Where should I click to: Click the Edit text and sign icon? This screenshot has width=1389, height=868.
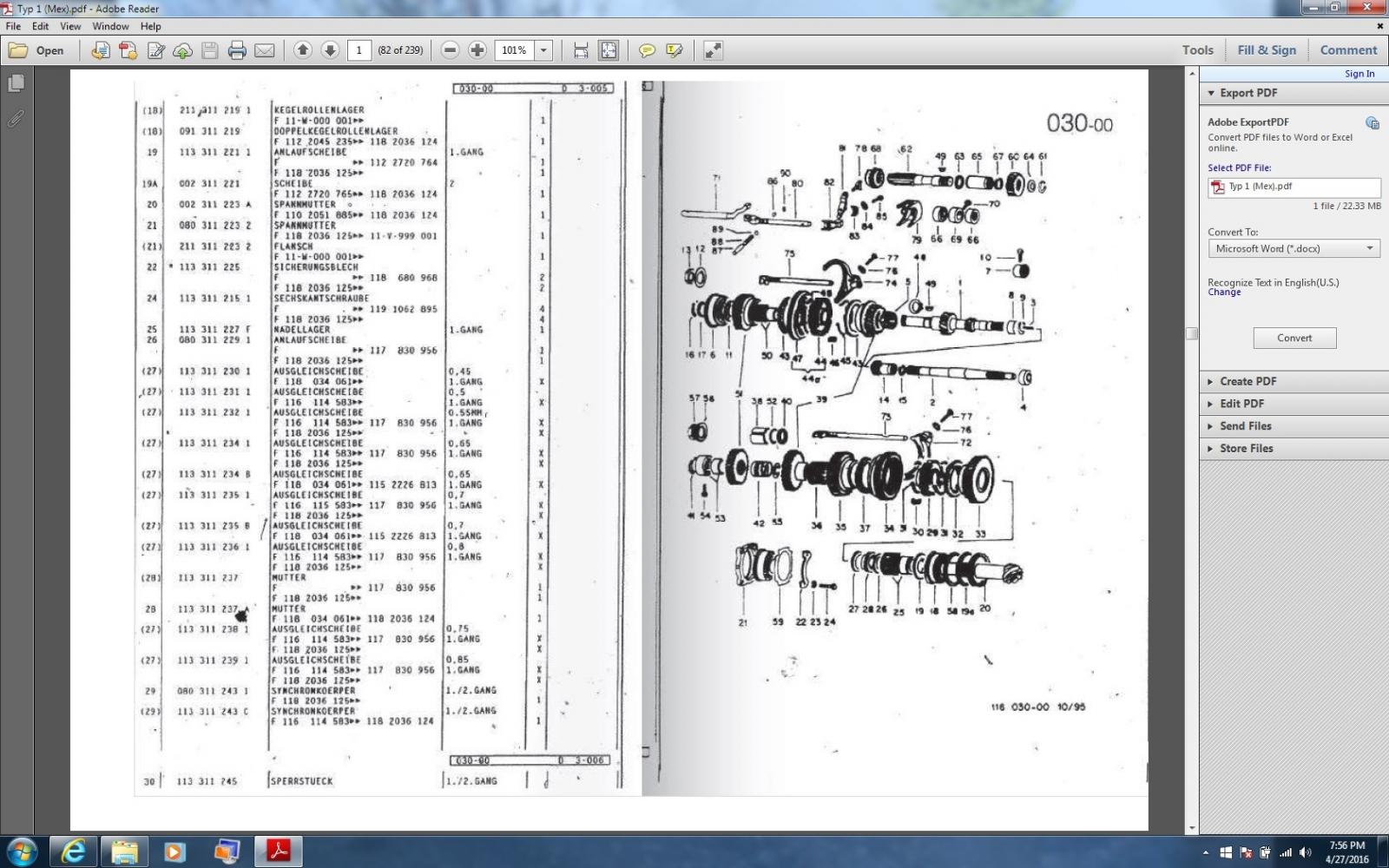click(x=156, y=50)
